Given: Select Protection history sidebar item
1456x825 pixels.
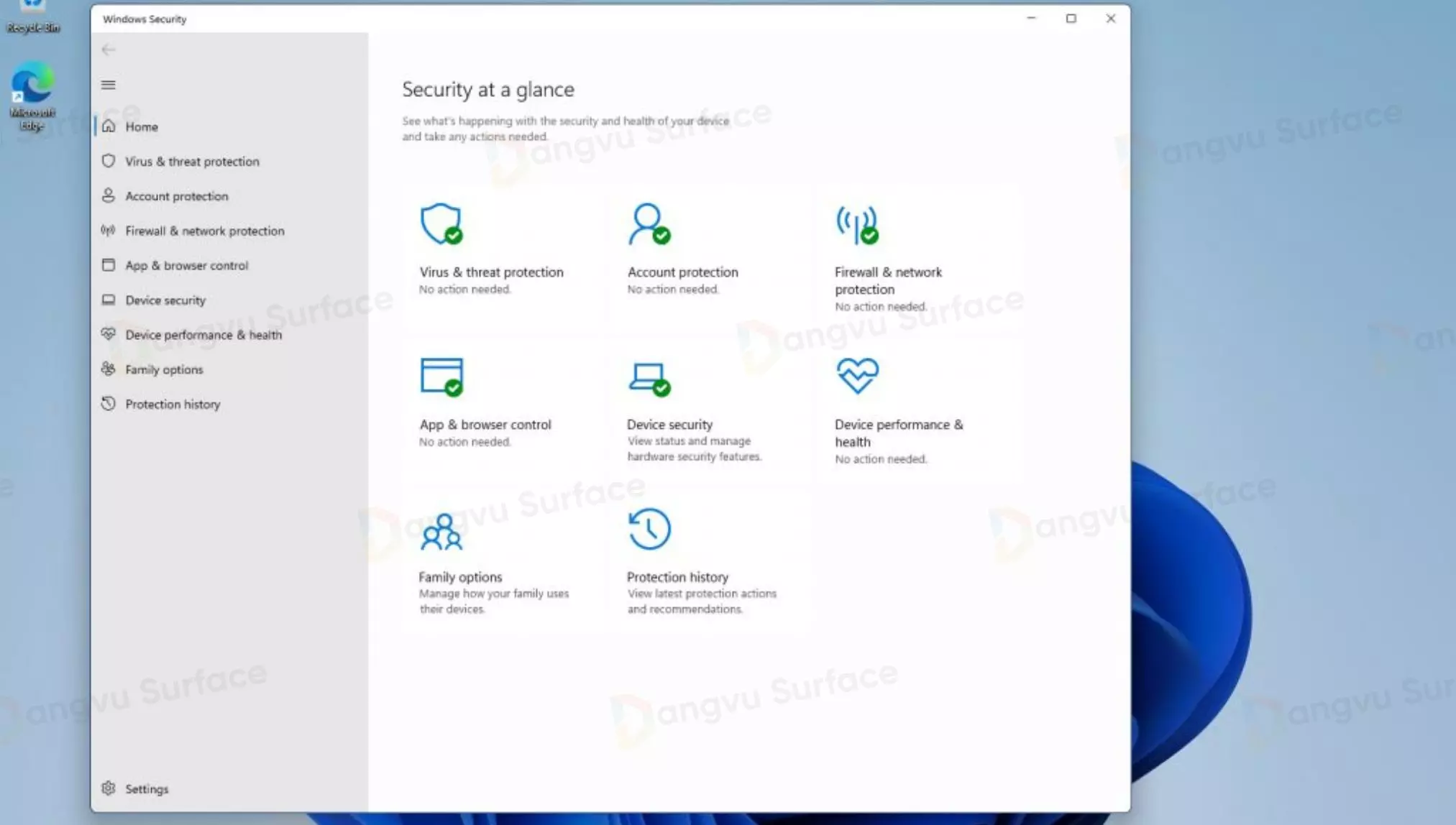Looking at the screenshot, I should 172,404.
